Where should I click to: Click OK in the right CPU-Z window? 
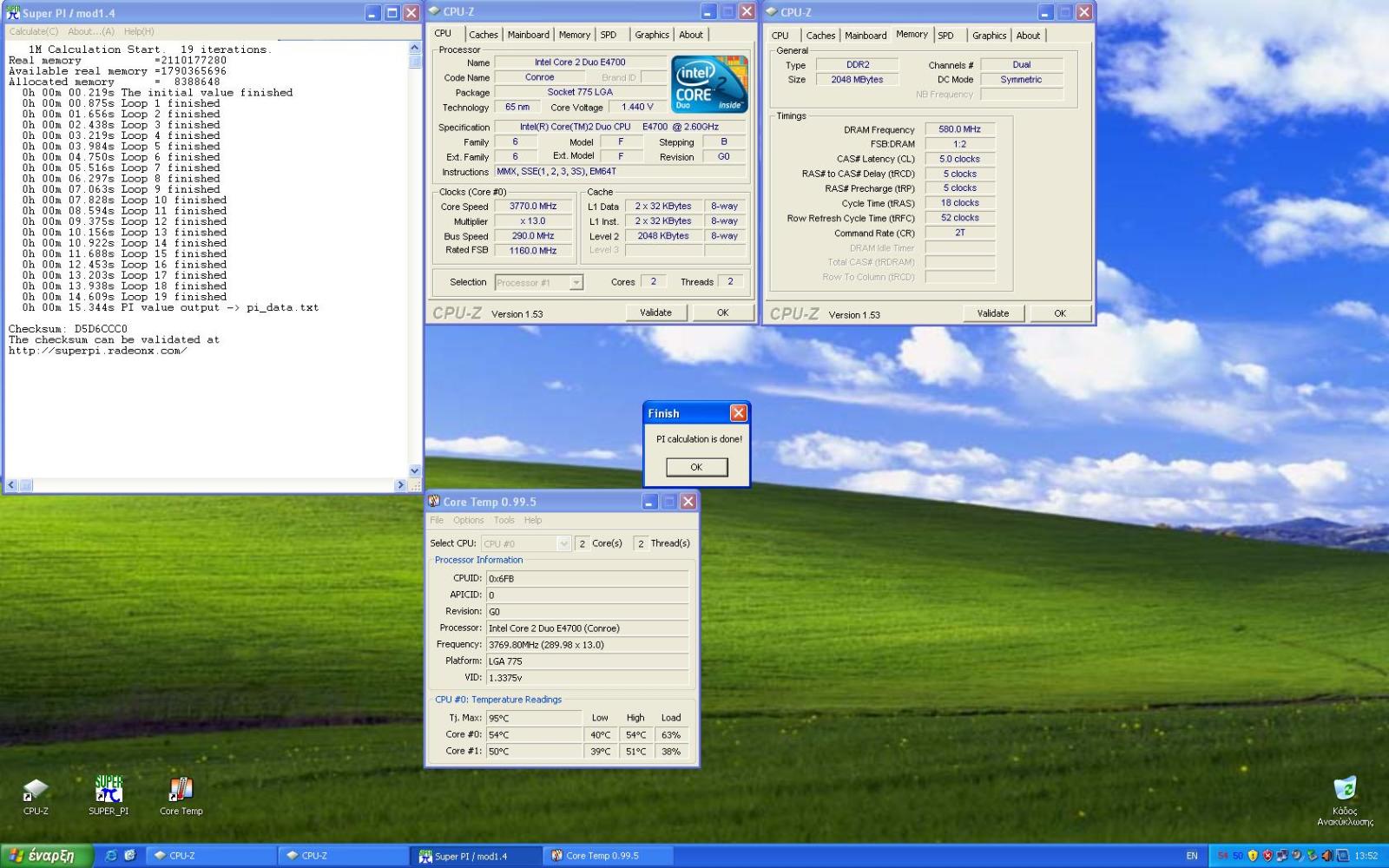(x=1060, y=313)
